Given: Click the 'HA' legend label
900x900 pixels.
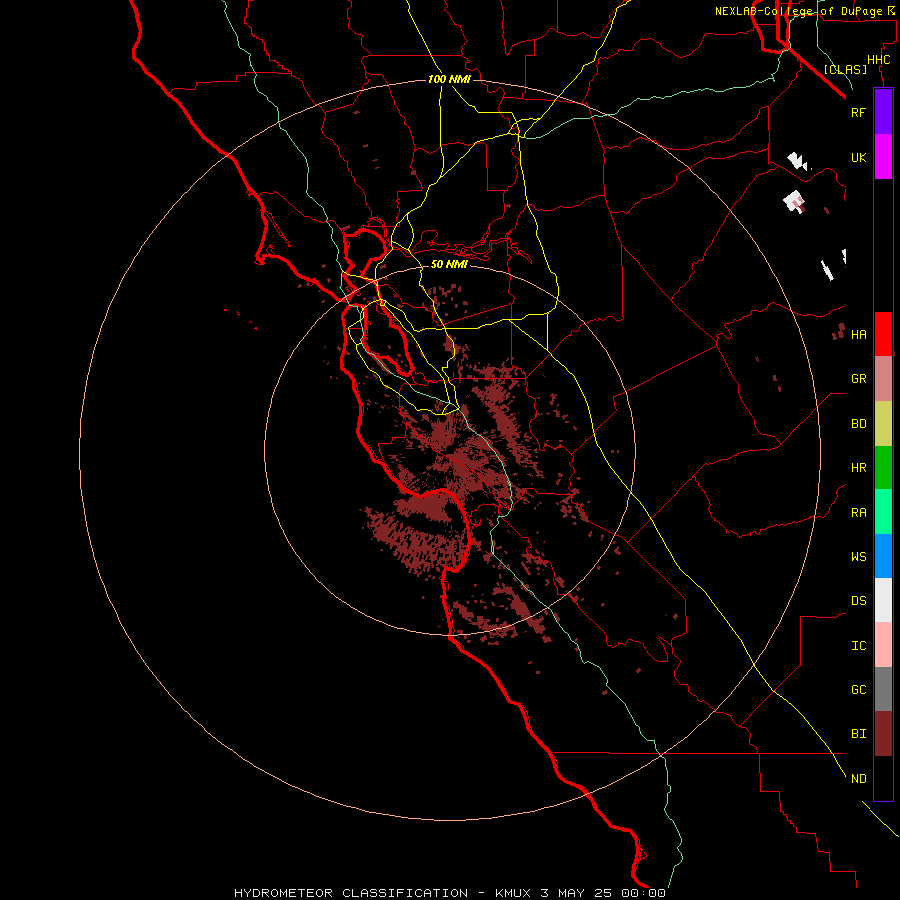Looking at the screenshot, I should tap(858, 334).
